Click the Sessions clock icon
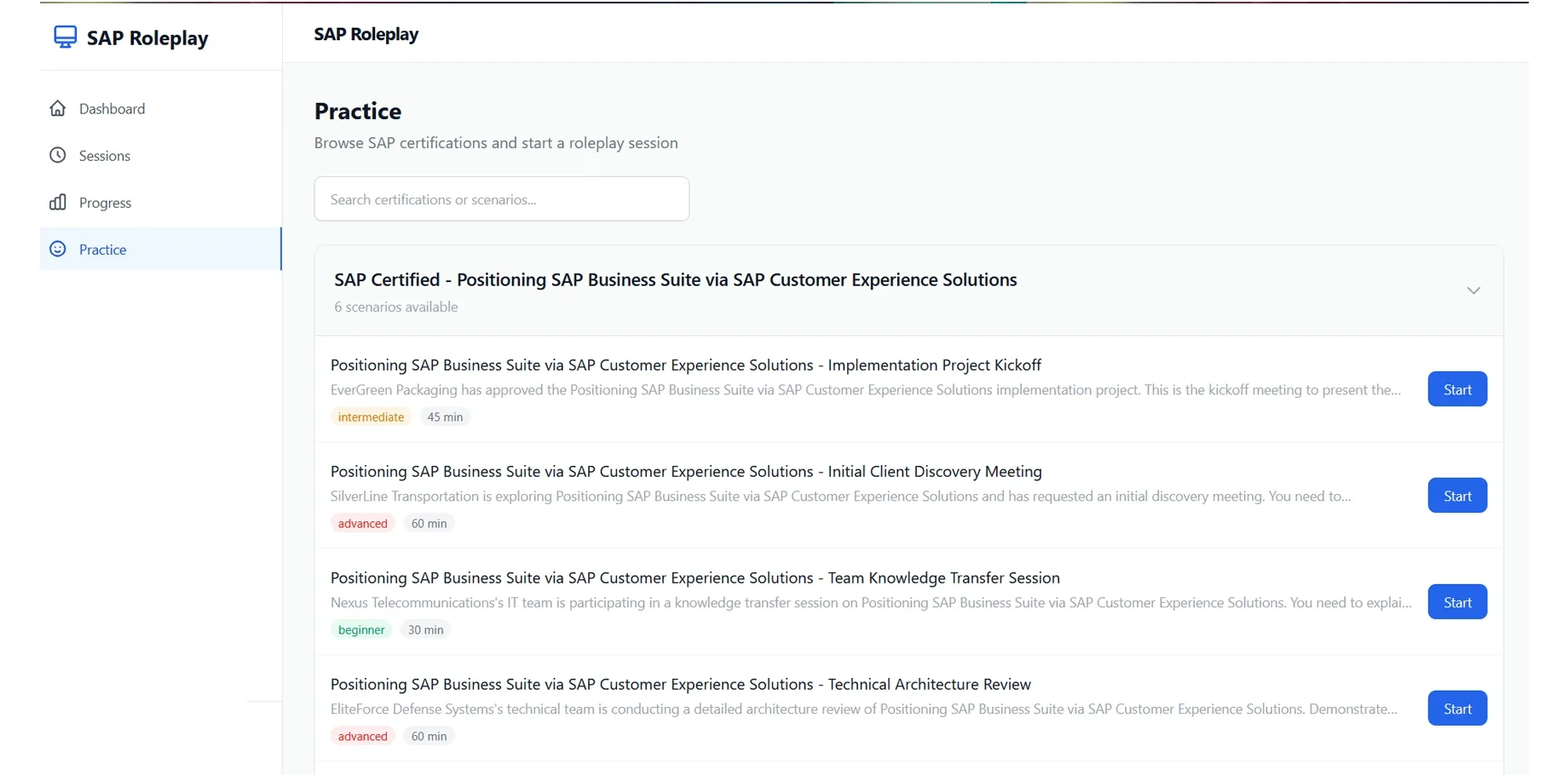The image size is (1568, 775). point(58,155)
